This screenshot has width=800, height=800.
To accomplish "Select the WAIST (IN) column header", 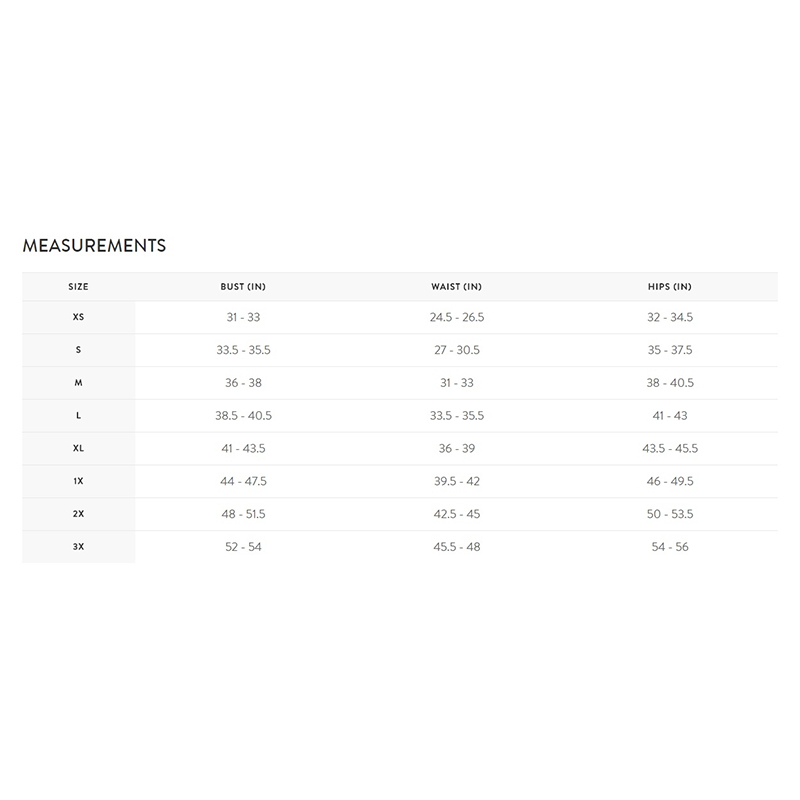I will pyautogui.click(x=457, y=287).
